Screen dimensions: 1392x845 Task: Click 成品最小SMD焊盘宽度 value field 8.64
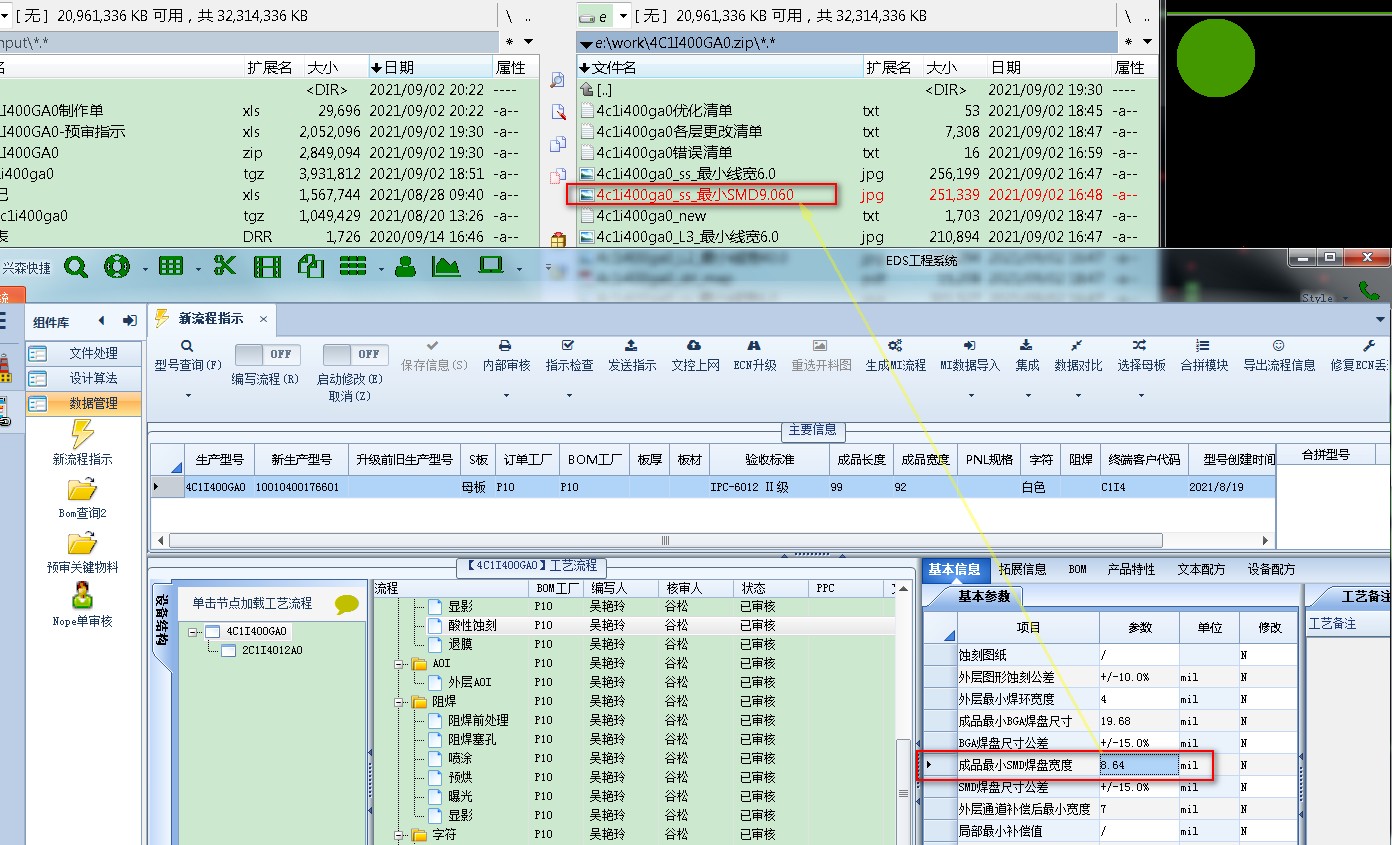pyautogui.click(x=1139, y=765)
